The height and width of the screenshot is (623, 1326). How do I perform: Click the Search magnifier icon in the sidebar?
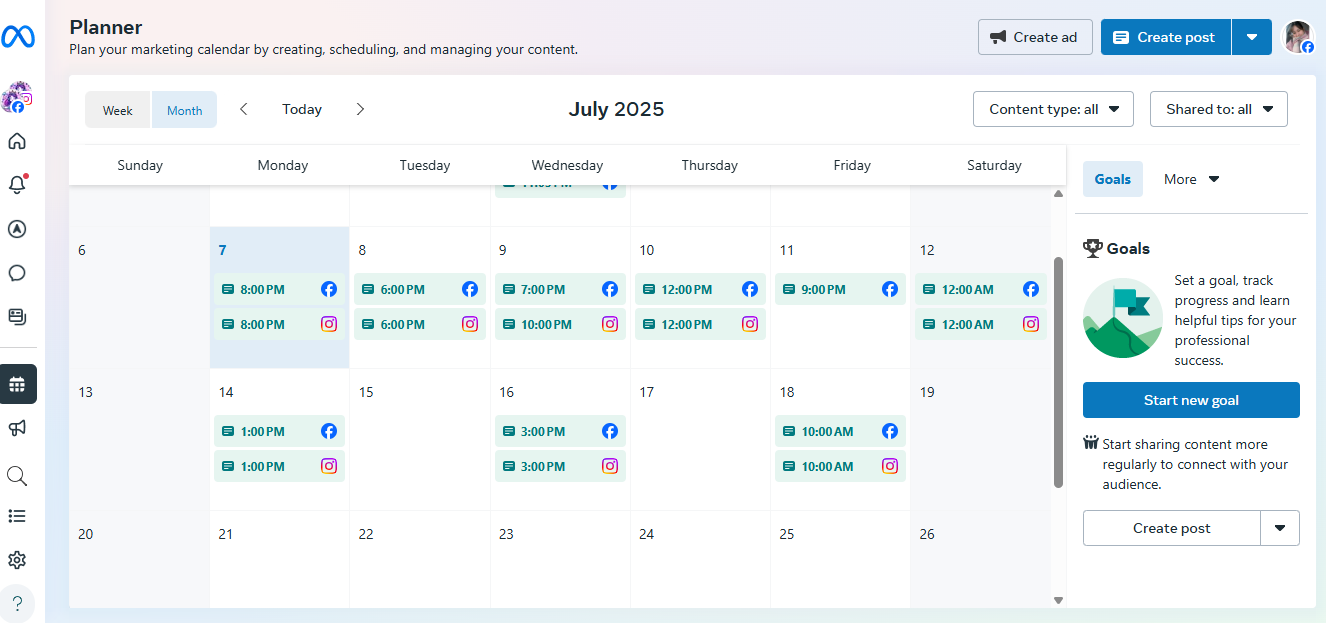pos(17,475)
